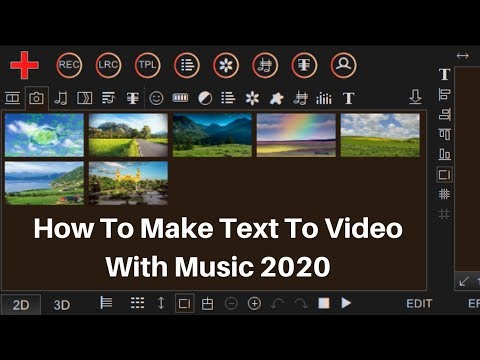Open the lyric lines with note tab
This screenshot has width=480, height=360.
tap(109, 98)
